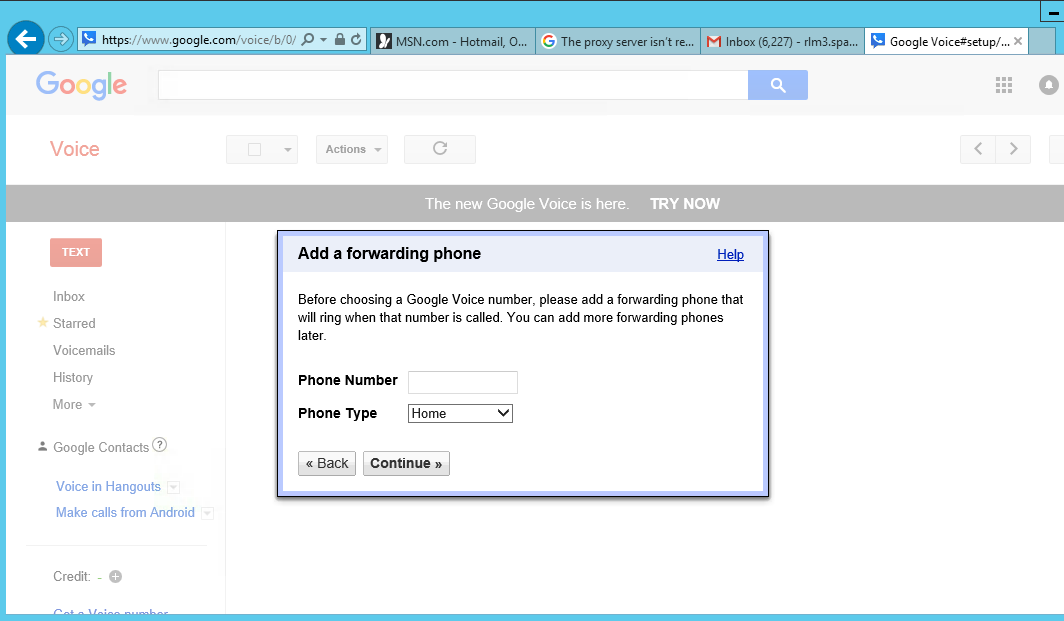
Task: Open the select checkbox dropdown arrow
Action: pos(288,149)
